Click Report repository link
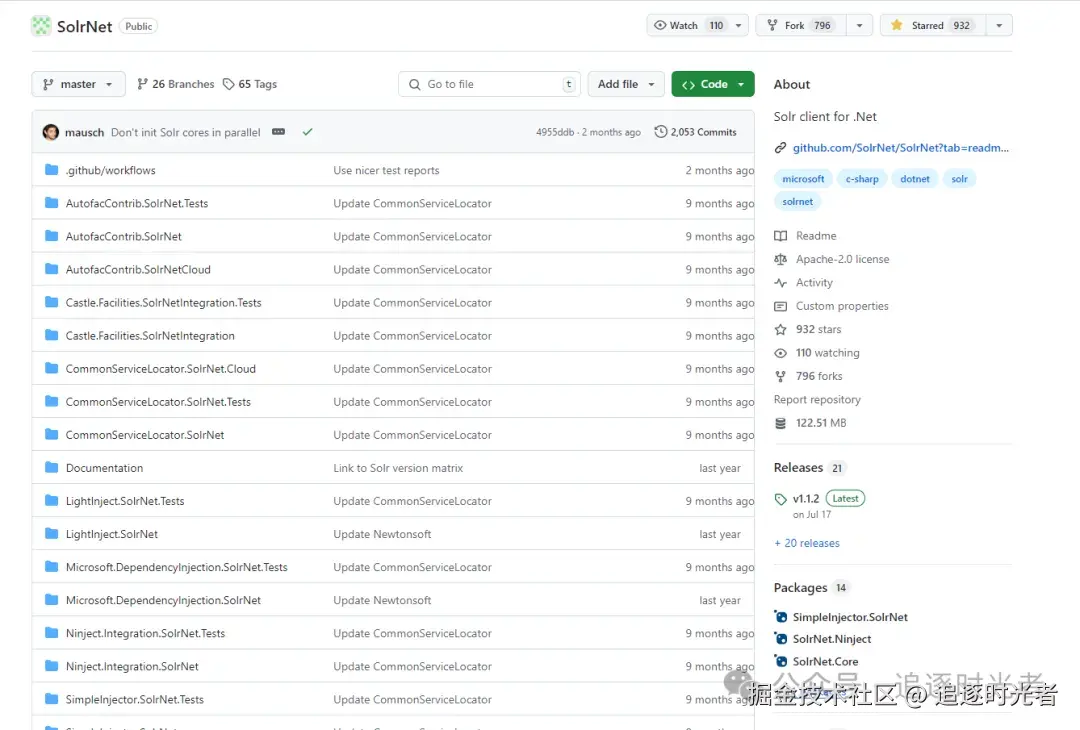The width and height of the screenshot is (1080, 730). click(x=817, y=399)
